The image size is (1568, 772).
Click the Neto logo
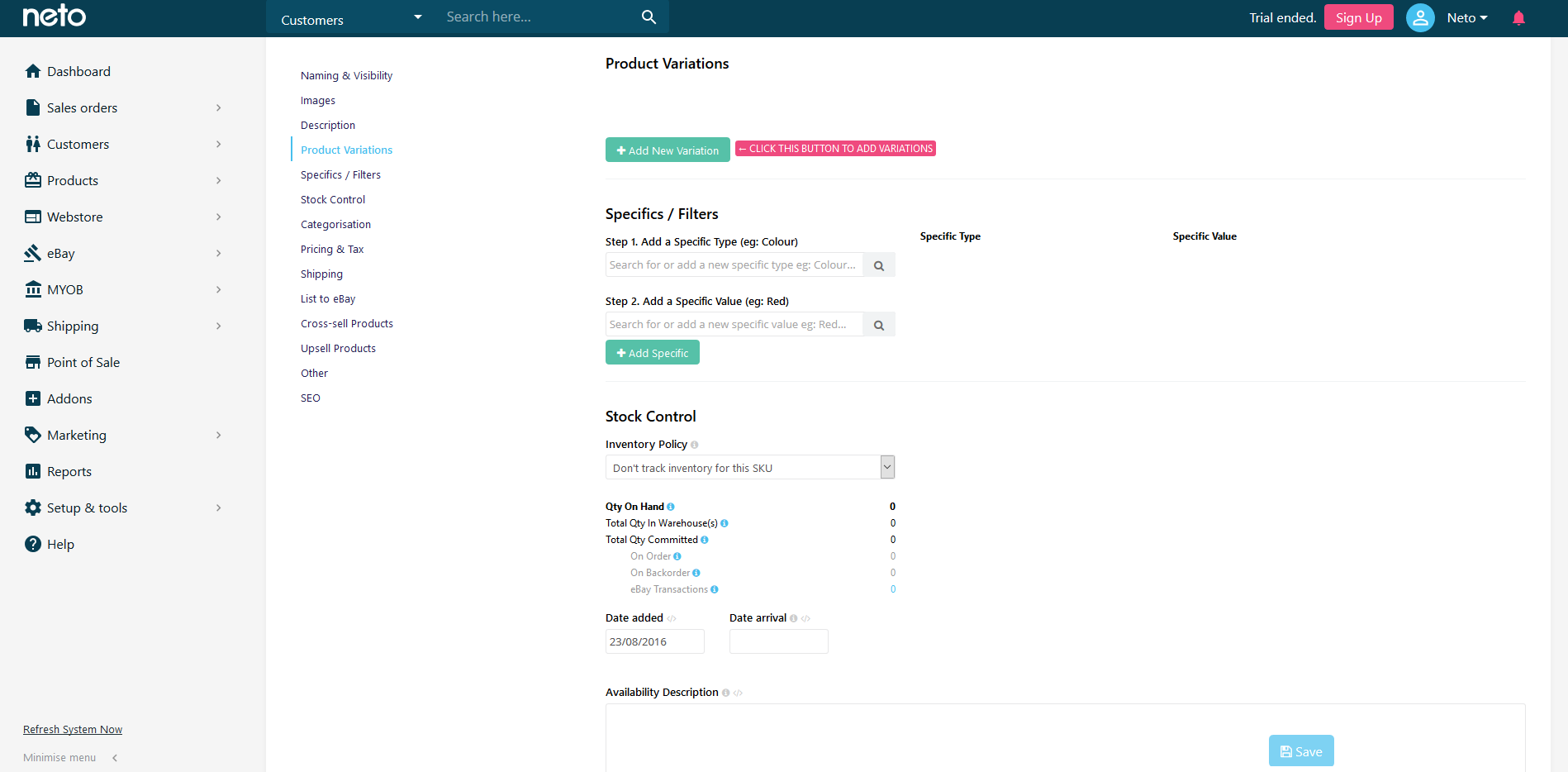[x=55, y=16]
